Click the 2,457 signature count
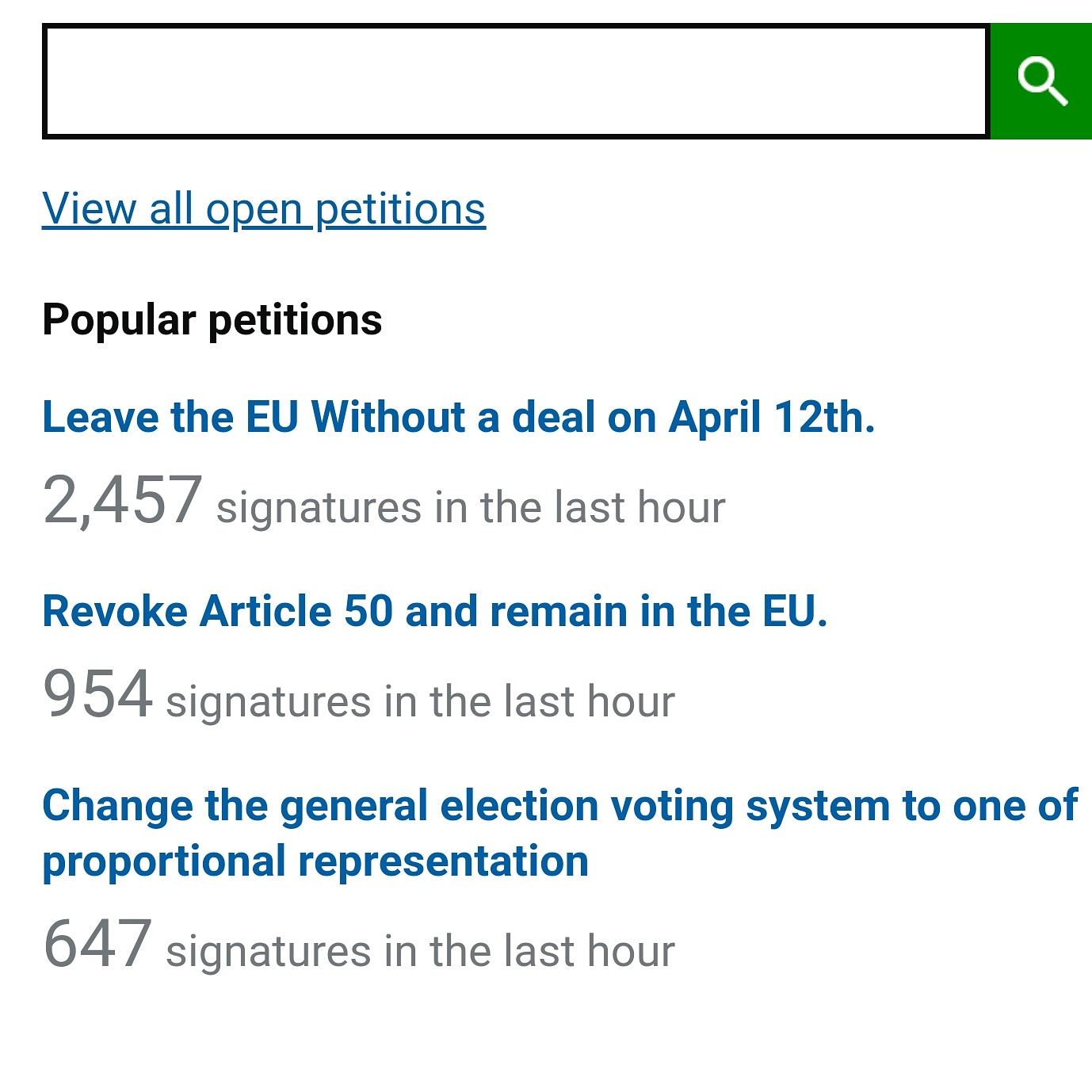 (122, 500)
